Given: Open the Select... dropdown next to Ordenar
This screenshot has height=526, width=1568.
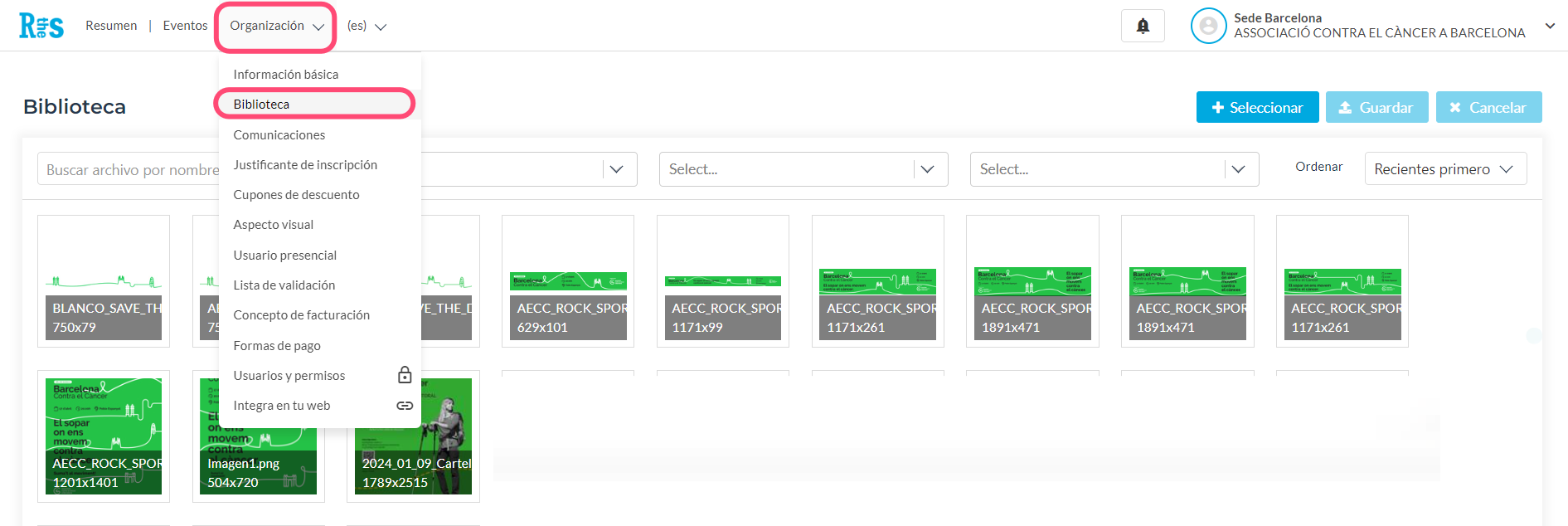Looking at the screenshot, I should (1114, 169).
